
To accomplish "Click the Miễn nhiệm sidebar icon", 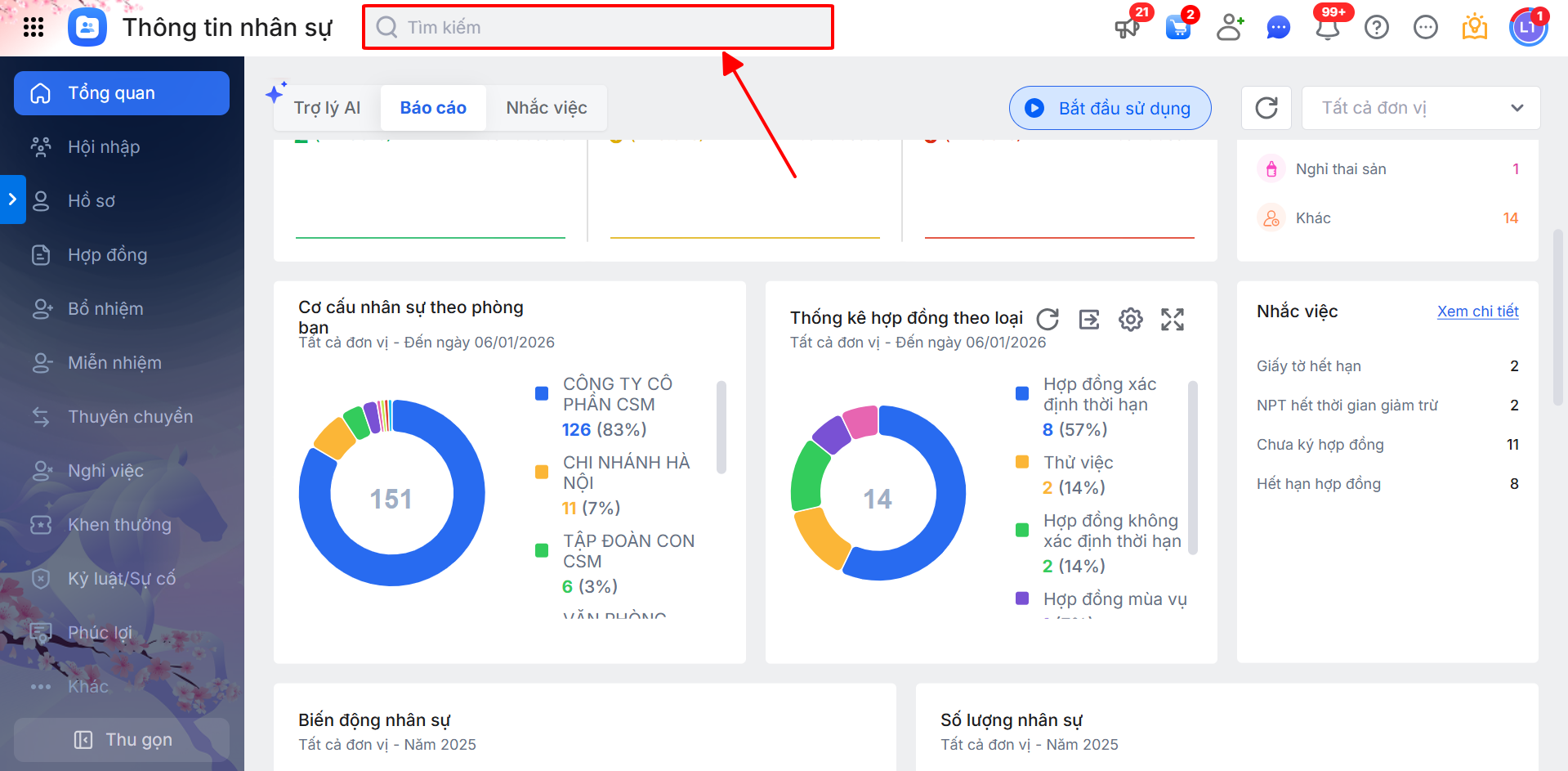I will point(41,363).
